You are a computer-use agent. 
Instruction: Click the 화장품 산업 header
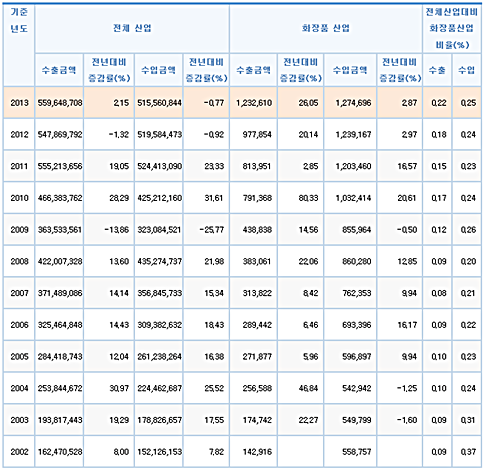click(x=326, y=28)
